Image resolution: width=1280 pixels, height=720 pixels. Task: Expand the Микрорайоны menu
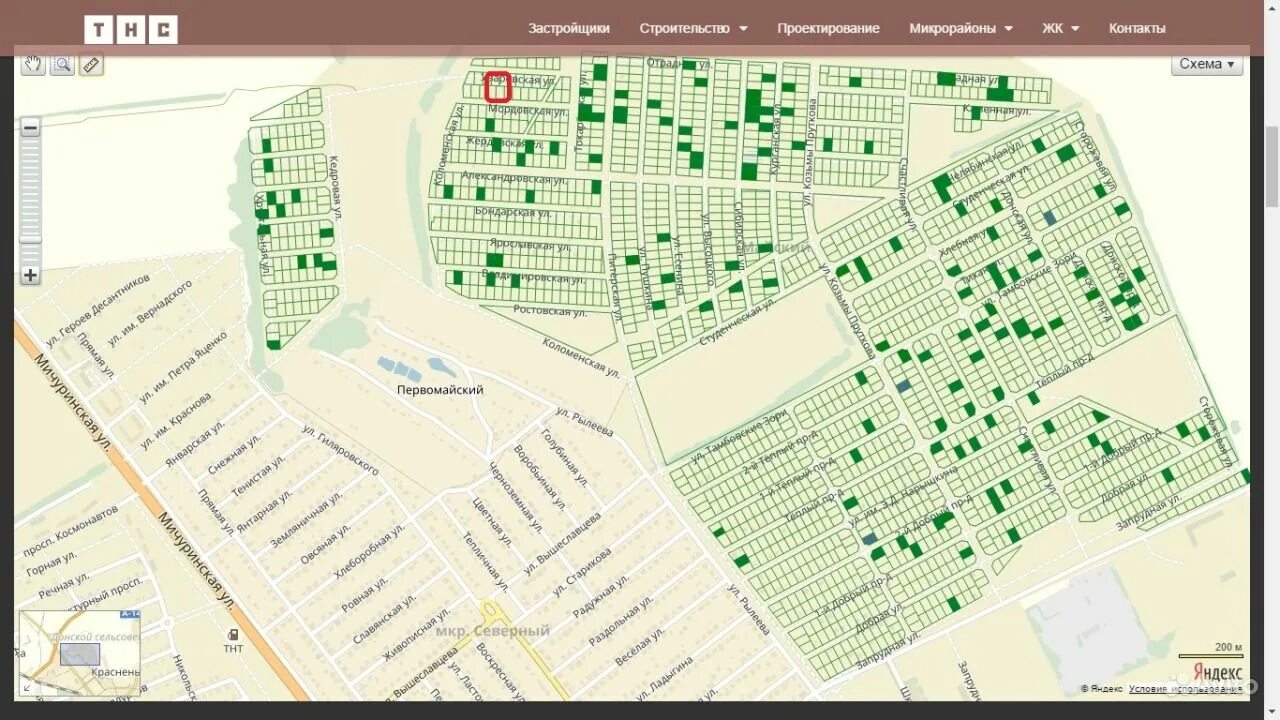[961, 28]
